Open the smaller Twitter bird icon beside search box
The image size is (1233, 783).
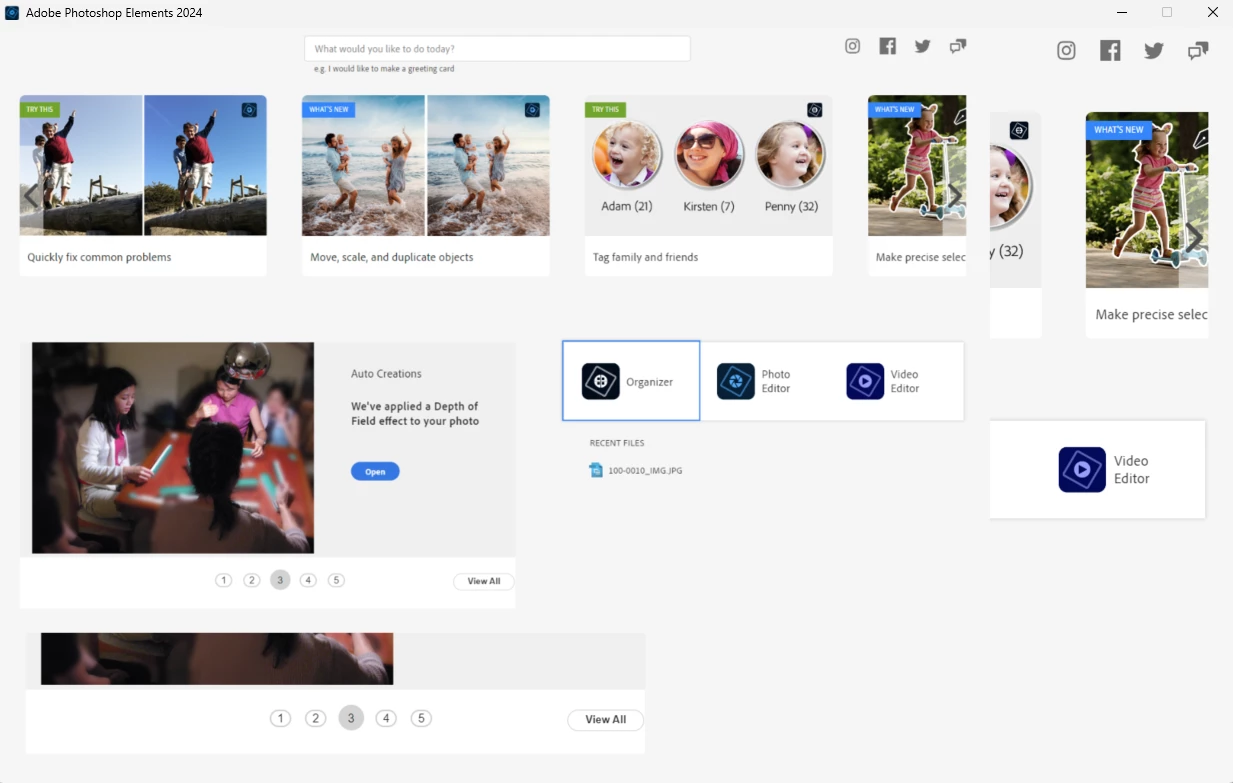click(x=922, y=46)
